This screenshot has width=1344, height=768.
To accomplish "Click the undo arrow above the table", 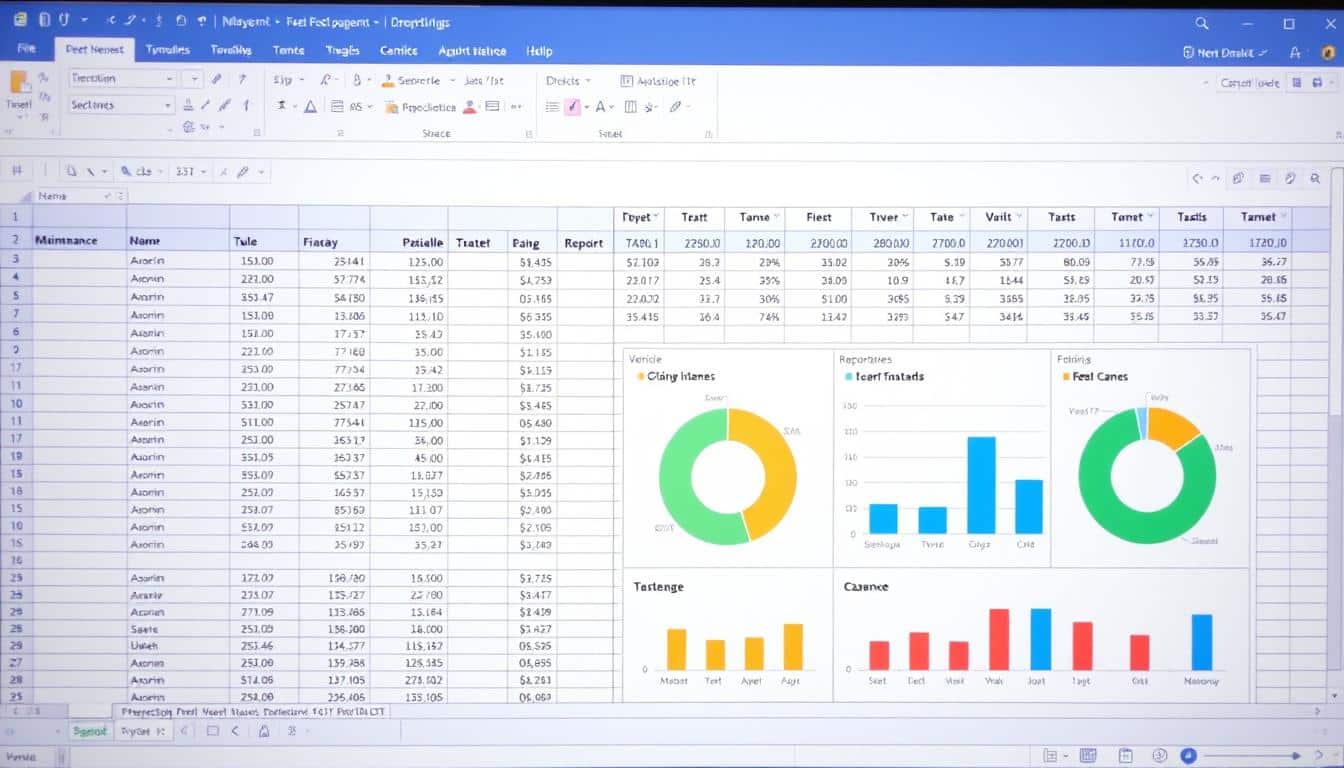I will (1197, 178).
